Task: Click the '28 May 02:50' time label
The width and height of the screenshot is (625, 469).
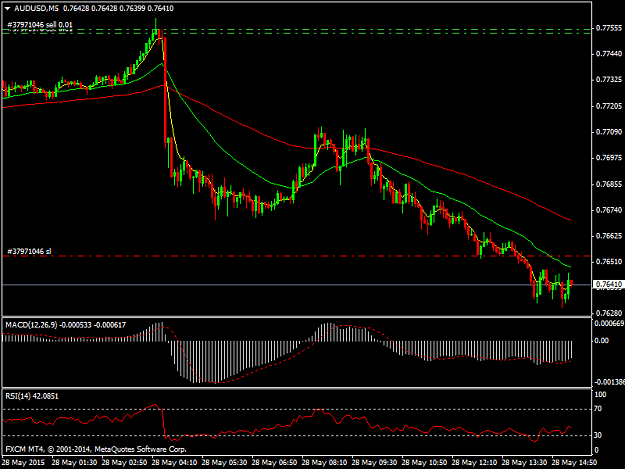Action: tap(124, 463)
